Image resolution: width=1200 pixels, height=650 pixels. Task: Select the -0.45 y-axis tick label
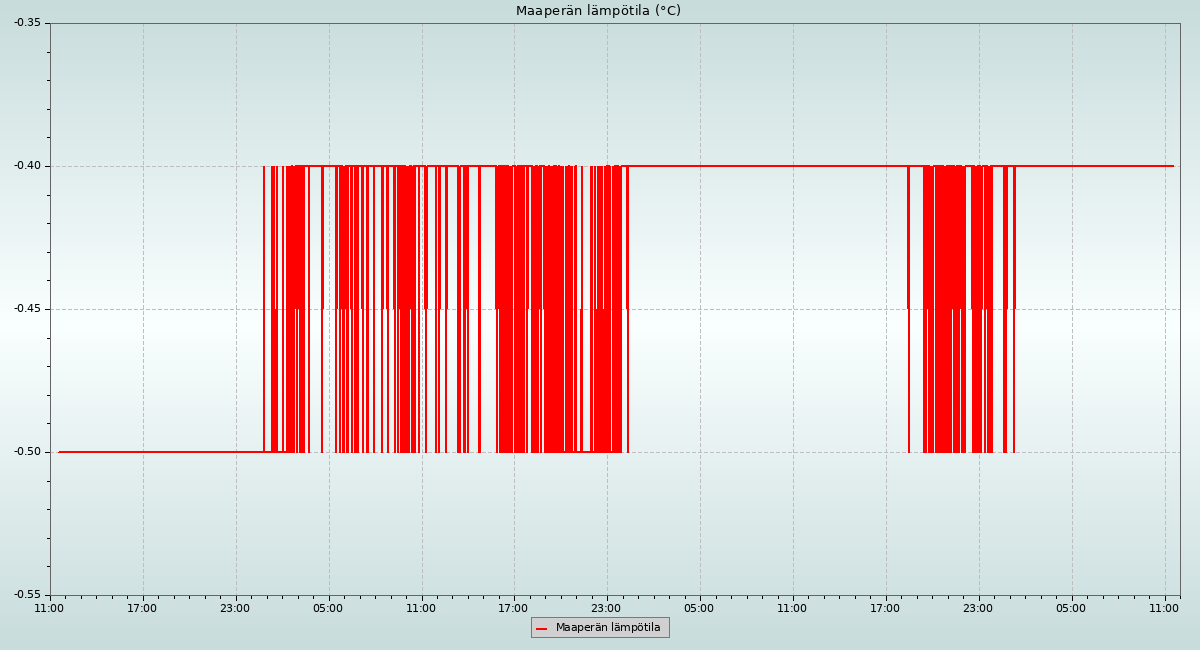point(28,309)
